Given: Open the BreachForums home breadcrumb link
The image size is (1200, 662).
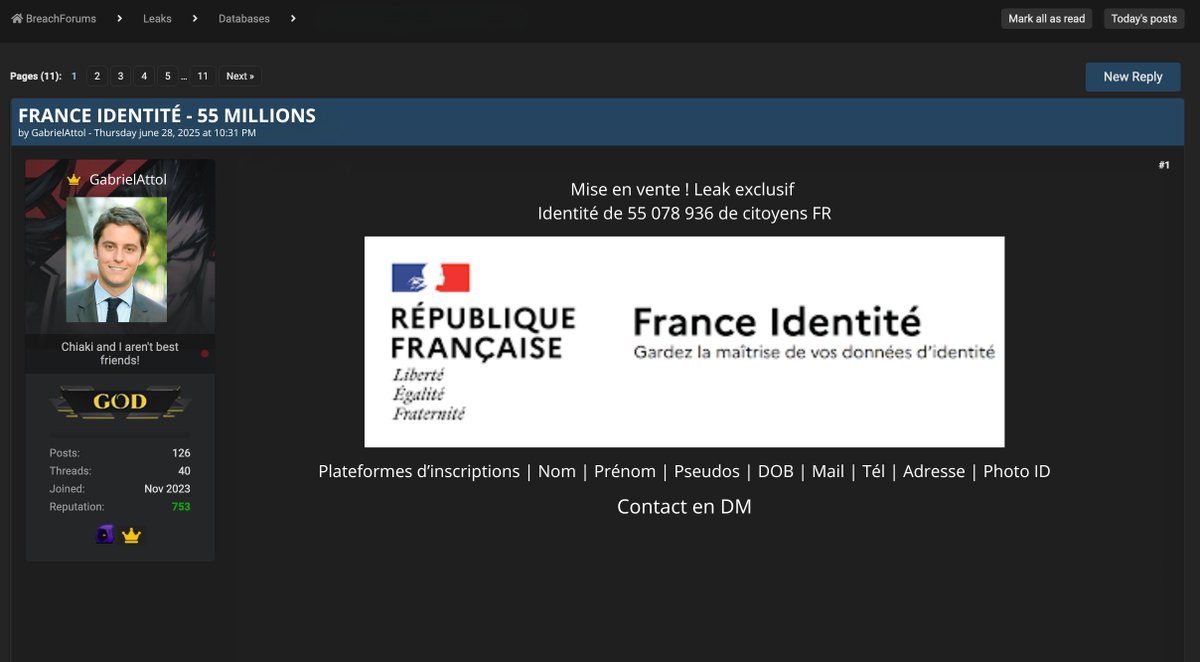Looking at the screenshot, I should click(61, 18).
